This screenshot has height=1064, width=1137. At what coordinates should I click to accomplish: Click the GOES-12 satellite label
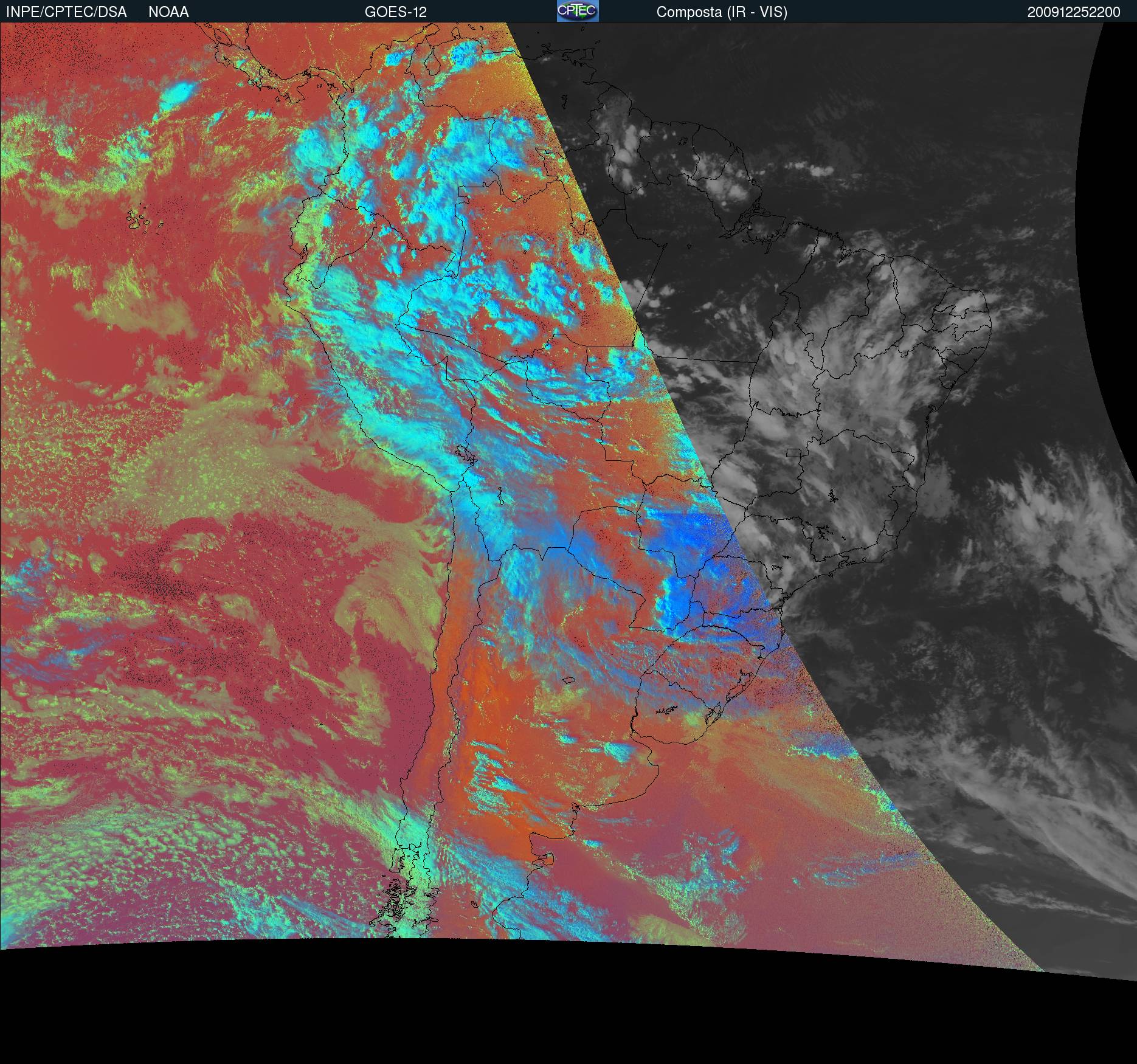(x=396, y=12)
